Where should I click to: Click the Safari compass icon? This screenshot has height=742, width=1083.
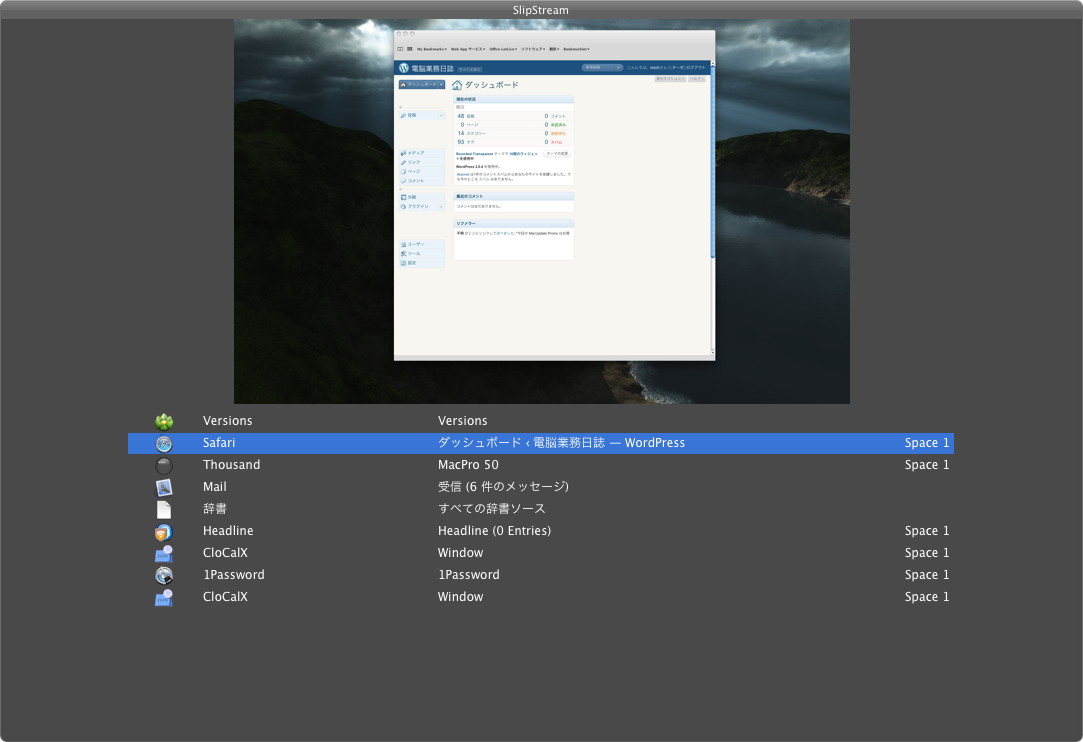tap(164, 444)
